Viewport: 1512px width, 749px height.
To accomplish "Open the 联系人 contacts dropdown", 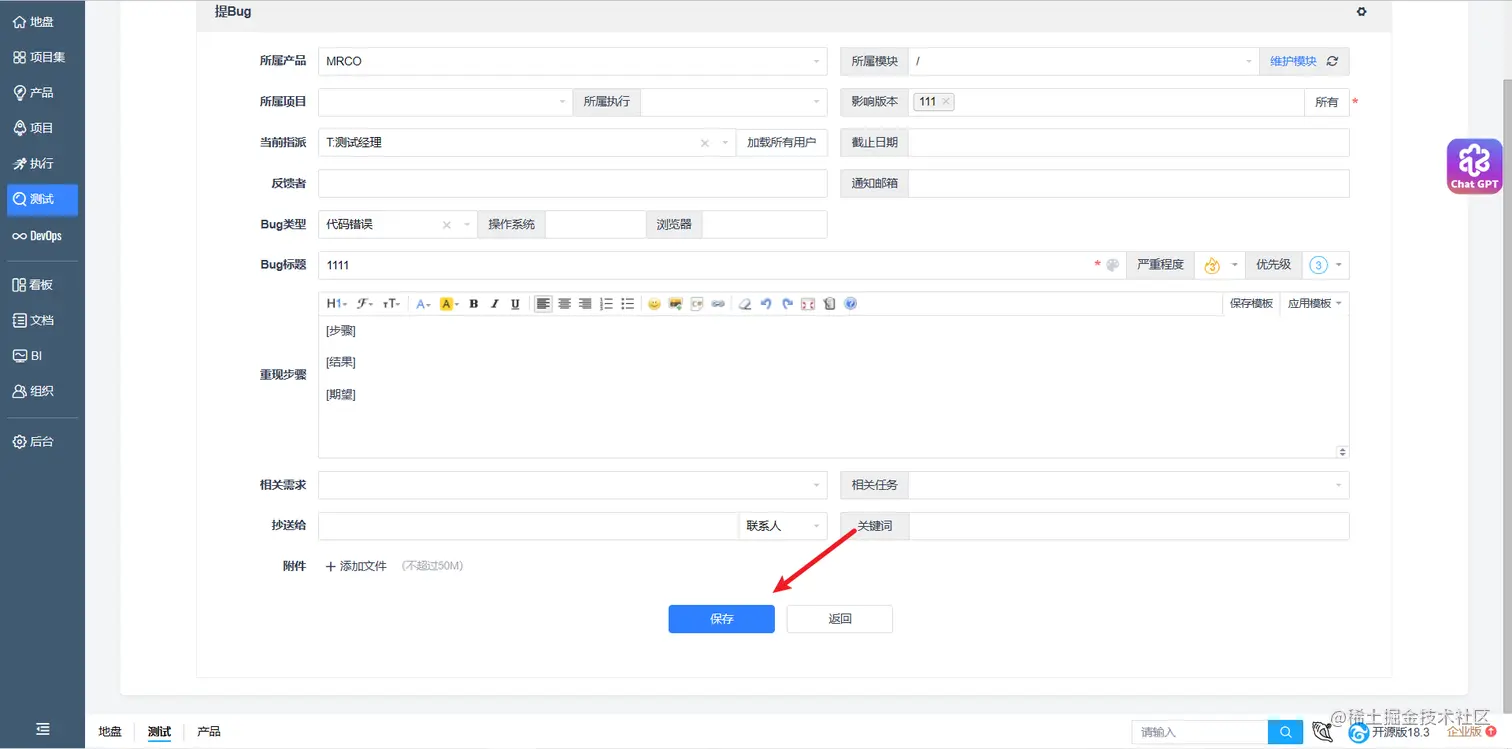I will (782, 526).
